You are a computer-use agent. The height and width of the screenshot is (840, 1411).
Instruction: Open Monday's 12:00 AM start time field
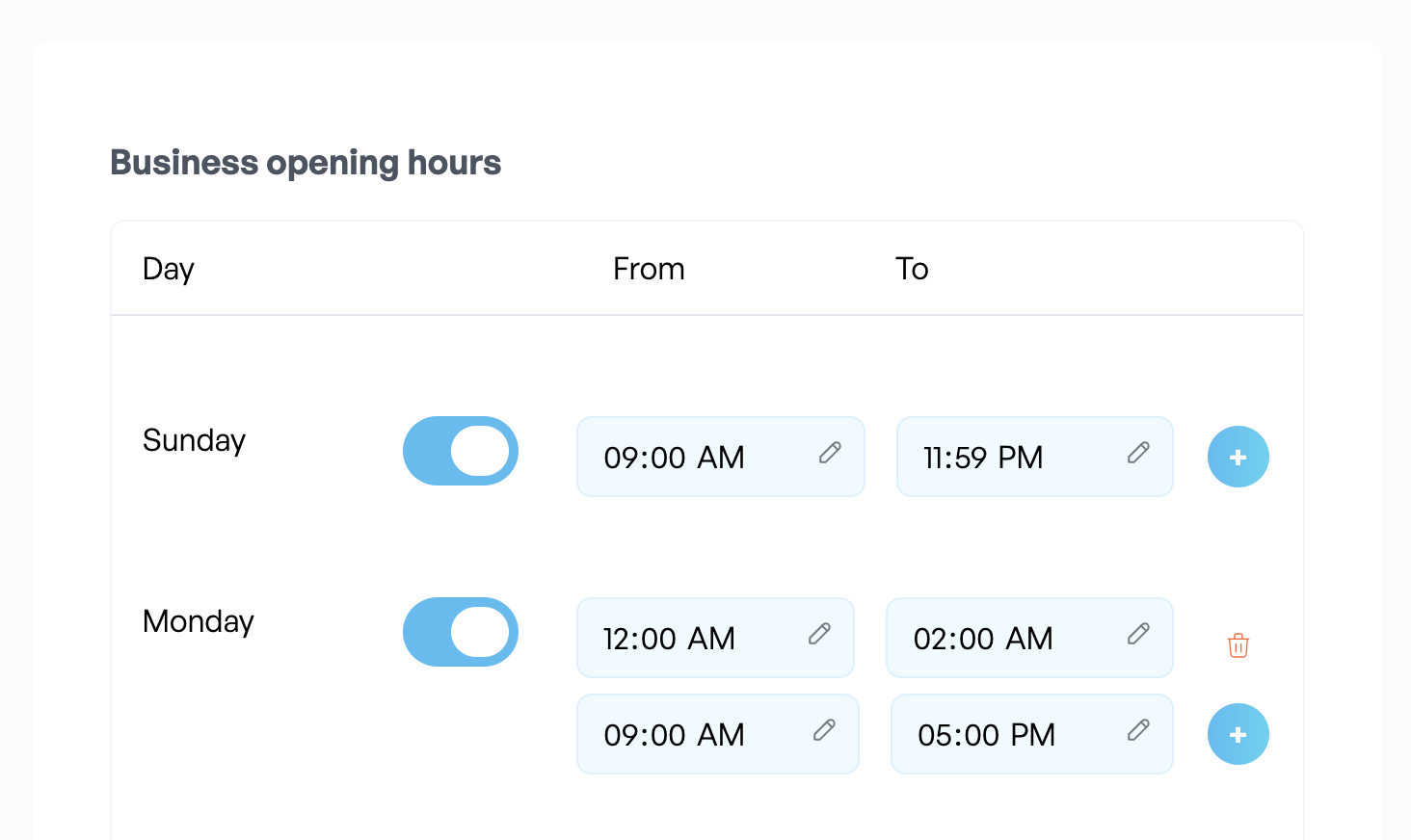pyautogui.click(x=715, y=638)
